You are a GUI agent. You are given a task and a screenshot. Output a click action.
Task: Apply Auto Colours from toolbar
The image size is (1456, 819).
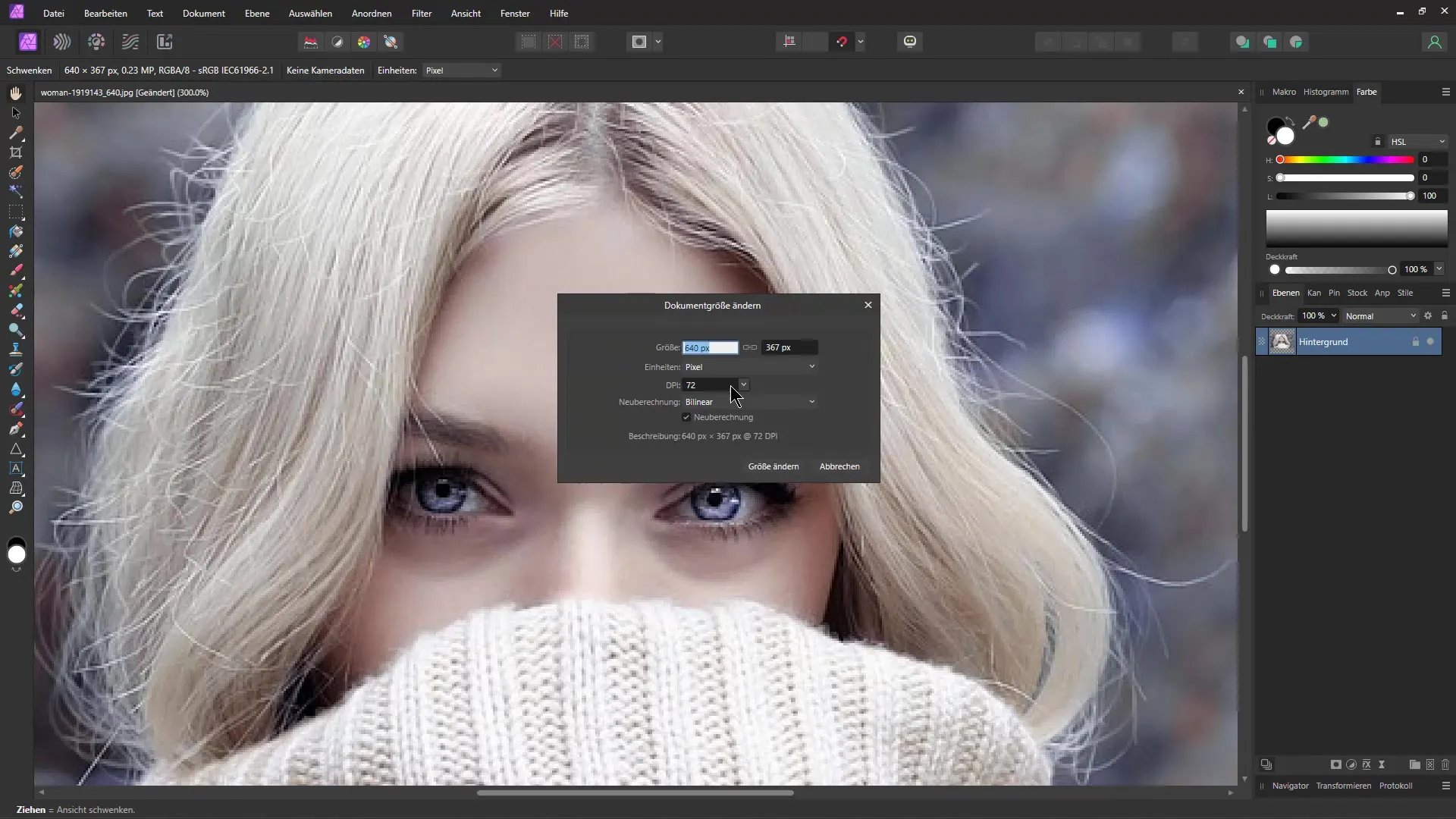(x=364, y=42)
